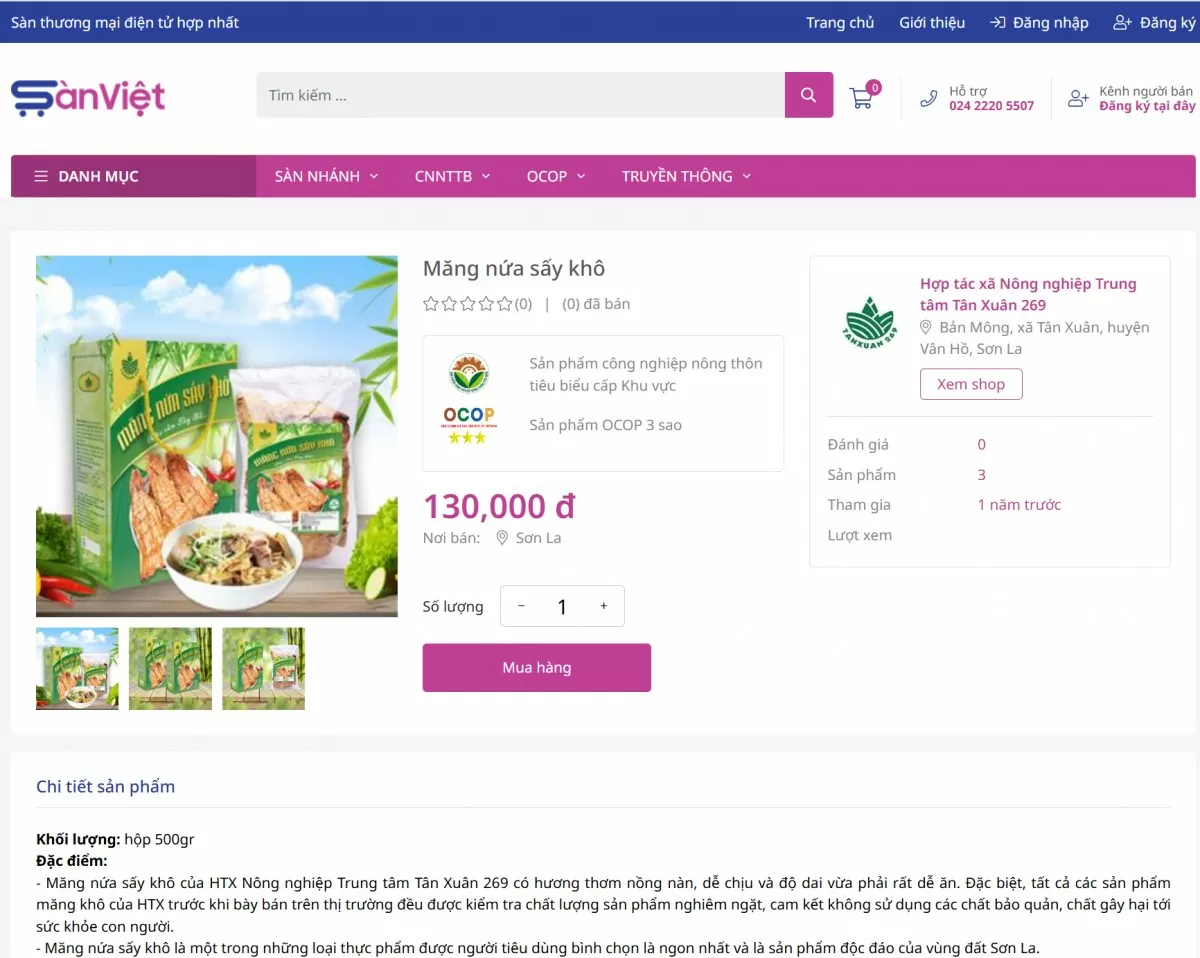Expand the CNNTTB dropdown menu

click(452, 176)
